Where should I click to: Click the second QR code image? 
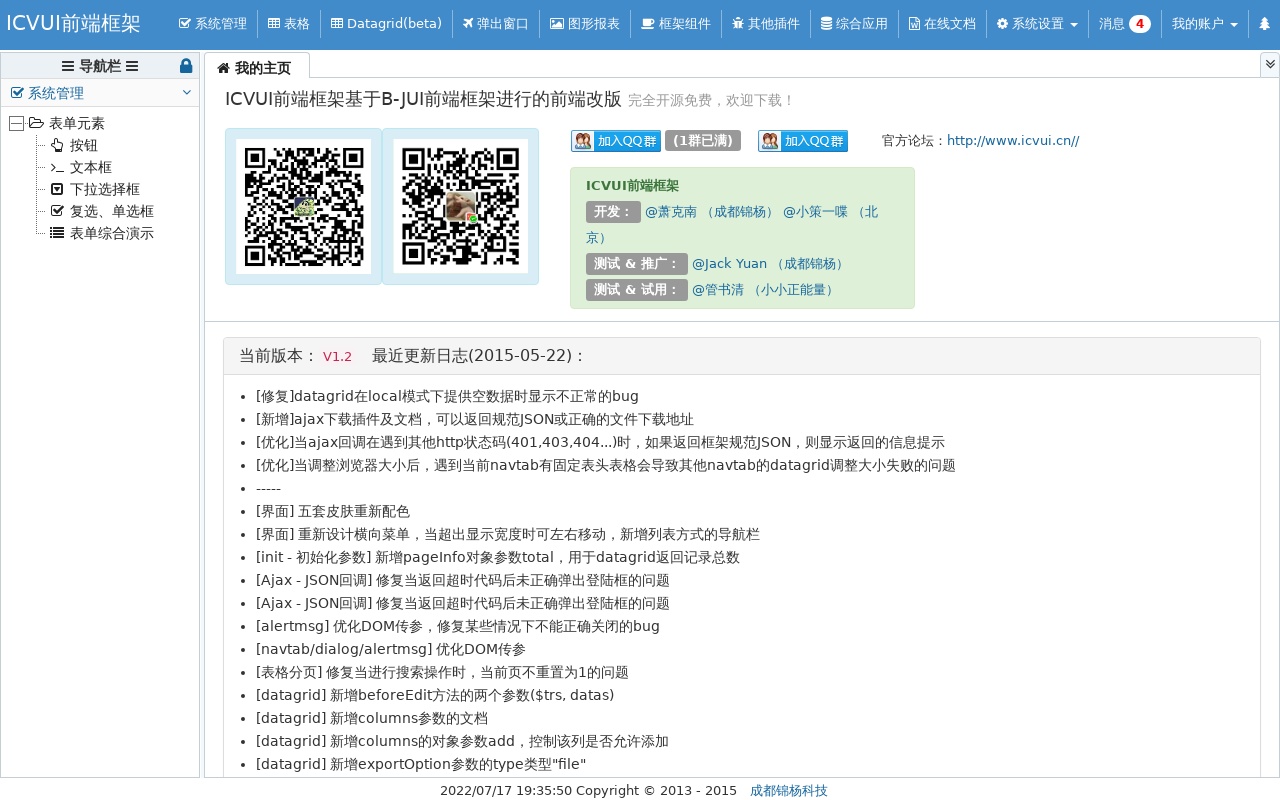pos(460,206)
